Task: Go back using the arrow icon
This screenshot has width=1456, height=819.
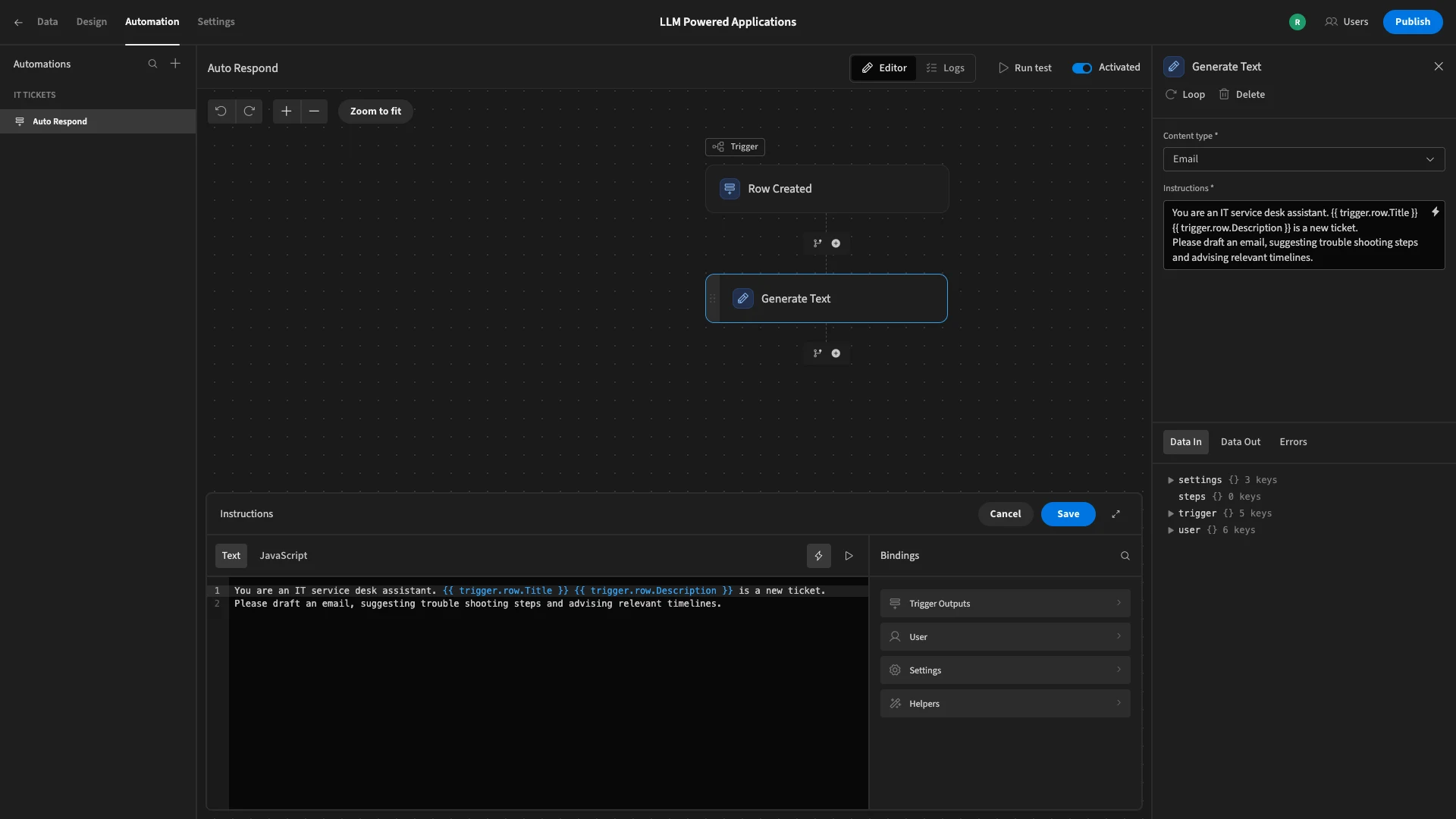Action: (18, 22)
